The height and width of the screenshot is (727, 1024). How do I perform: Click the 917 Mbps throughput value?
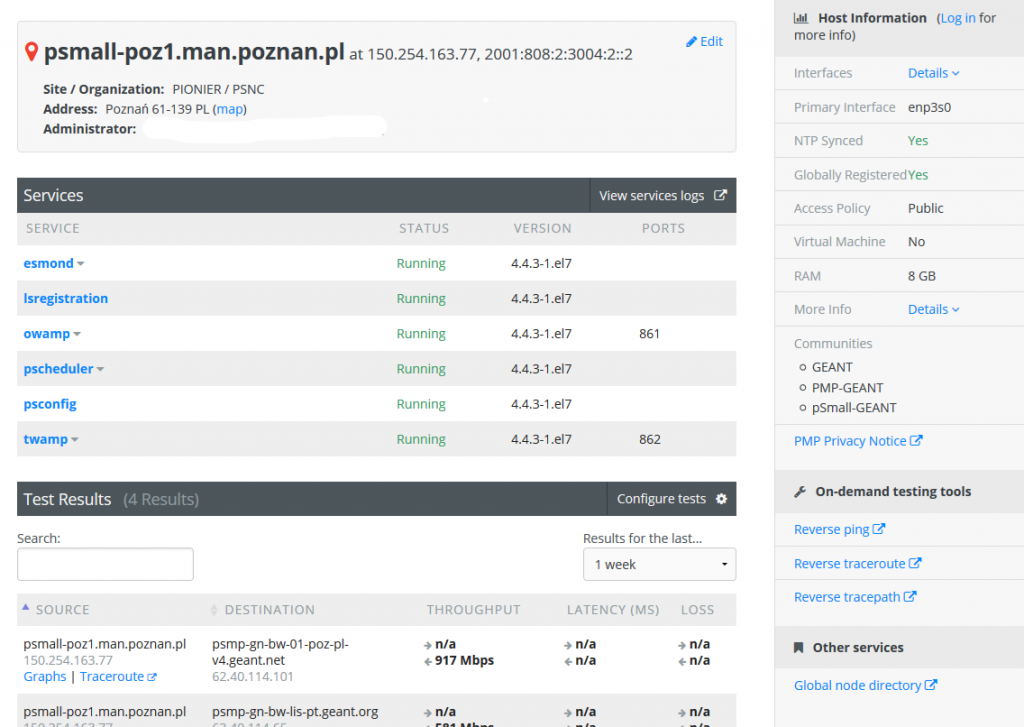point(464,660)
